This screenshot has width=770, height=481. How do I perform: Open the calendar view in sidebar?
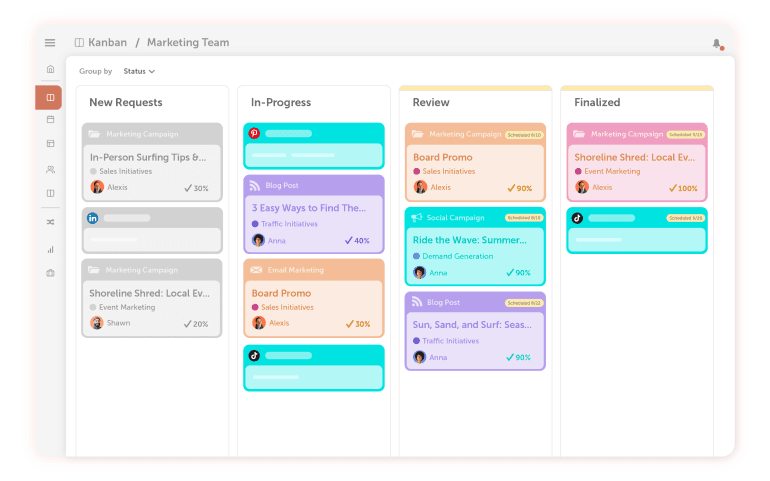(x=50, y=120)
